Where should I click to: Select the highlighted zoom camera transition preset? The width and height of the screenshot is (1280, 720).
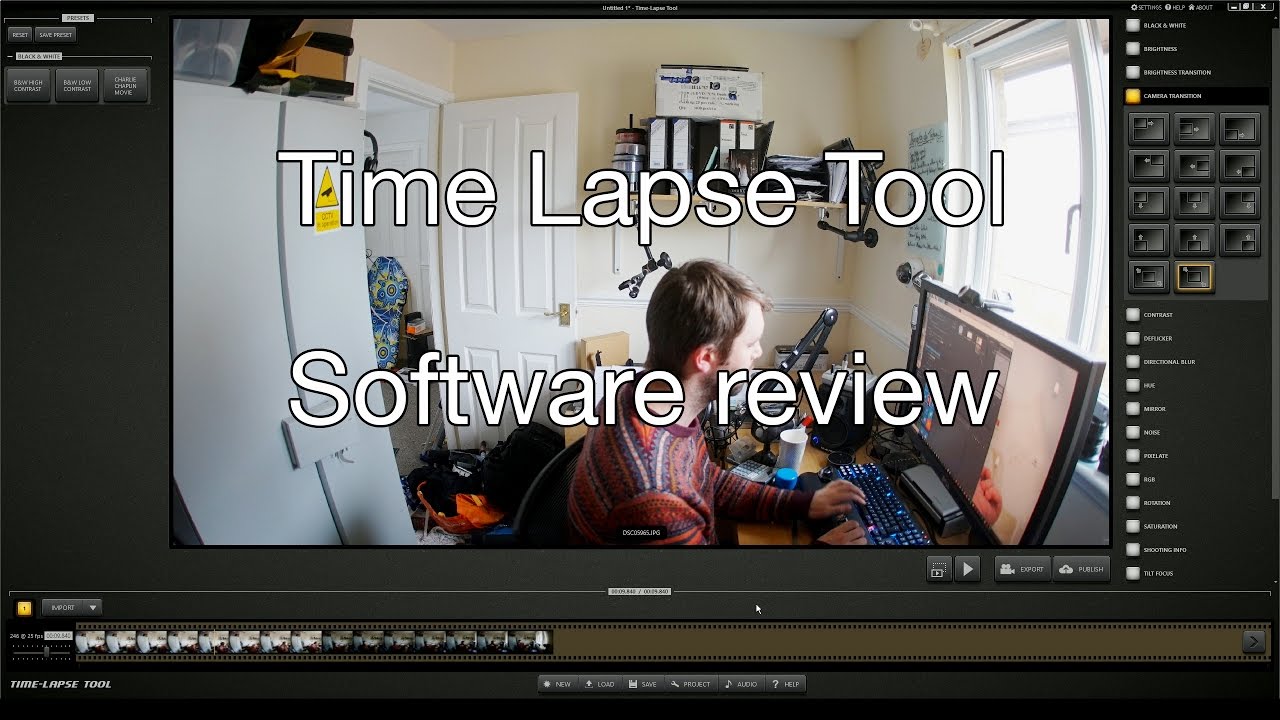(x=1194, y=277)
